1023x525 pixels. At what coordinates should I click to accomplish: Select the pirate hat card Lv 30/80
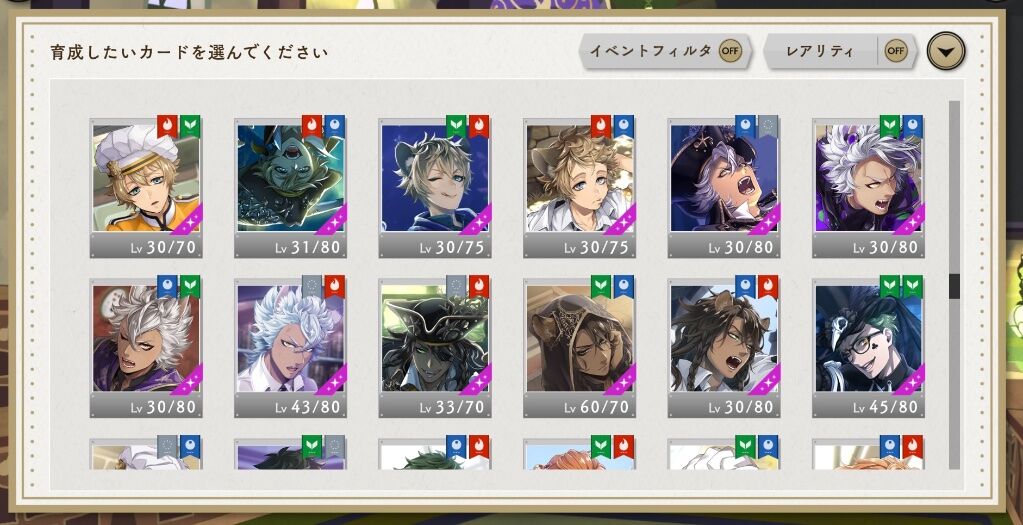(724, 188)
